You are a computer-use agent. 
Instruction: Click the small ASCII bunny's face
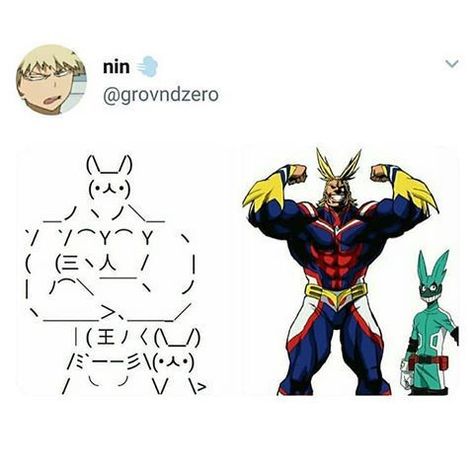(x=173, y=364)
